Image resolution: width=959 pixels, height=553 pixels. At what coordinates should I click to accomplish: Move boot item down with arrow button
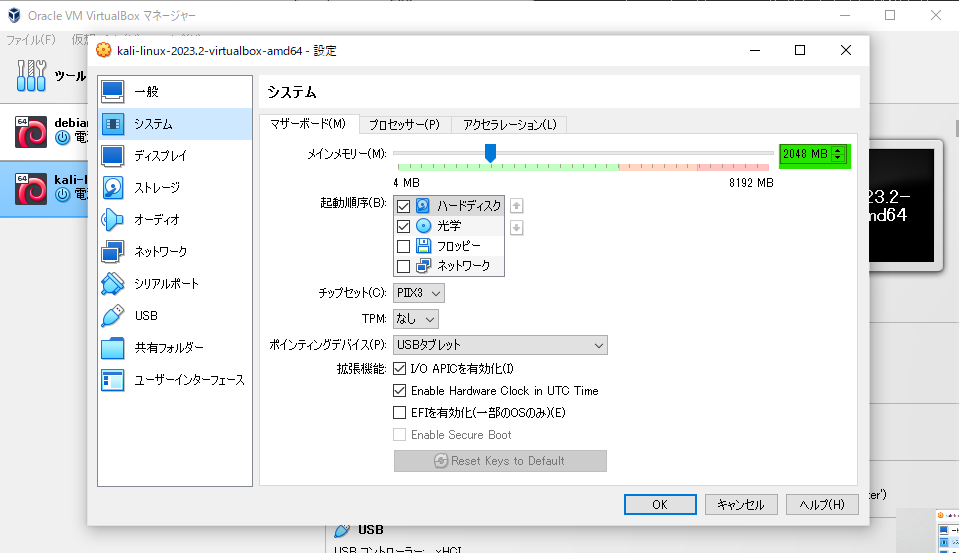point(516,228)
